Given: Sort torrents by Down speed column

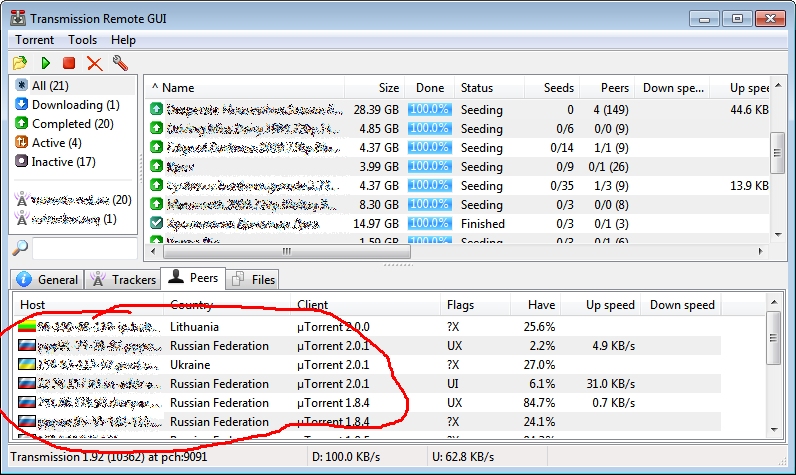Looking at the screenshot, I should tap(673, 87).
